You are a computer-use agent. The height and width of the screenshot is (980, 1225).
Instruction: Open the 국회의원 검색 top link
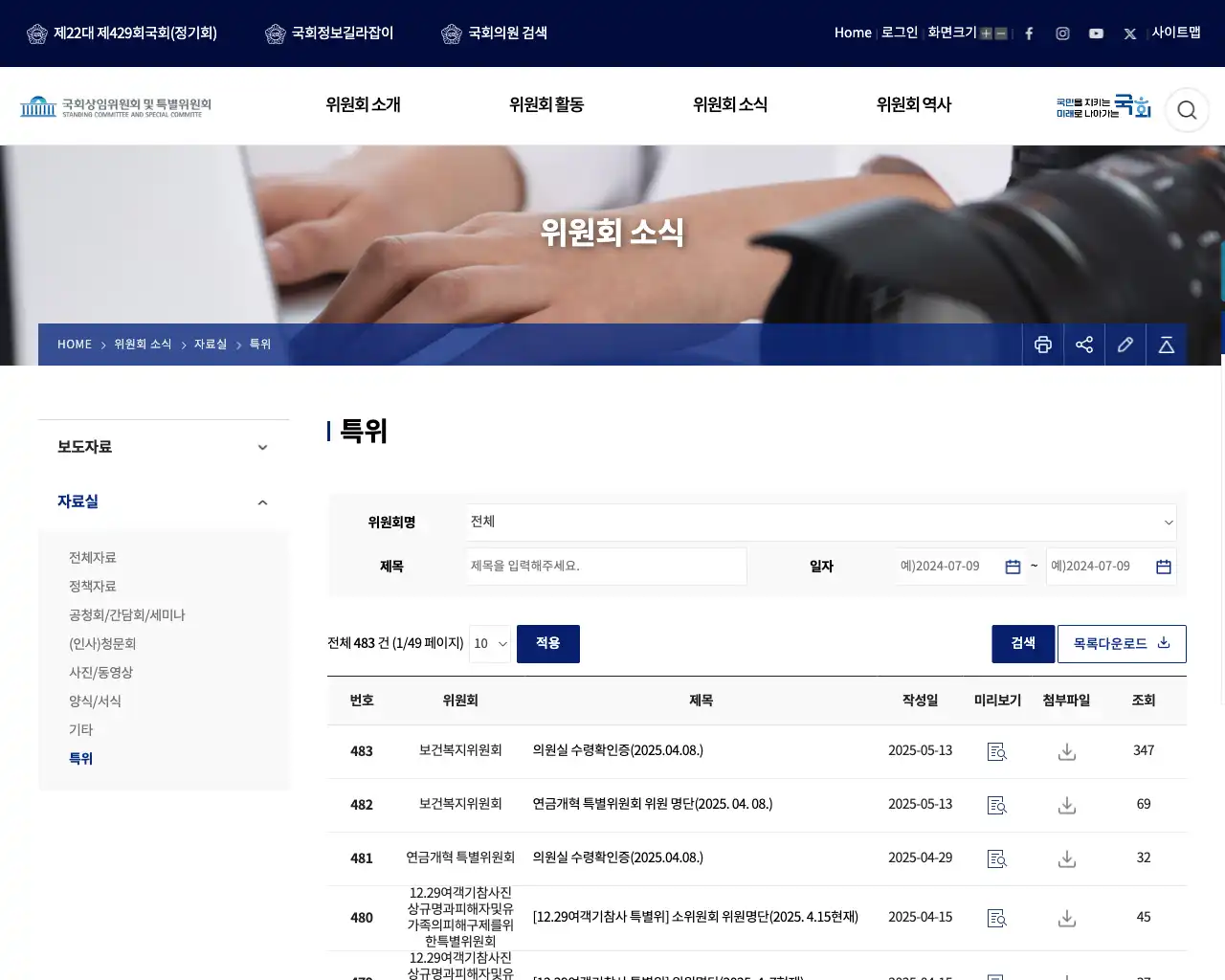click(x=495, y=33)
